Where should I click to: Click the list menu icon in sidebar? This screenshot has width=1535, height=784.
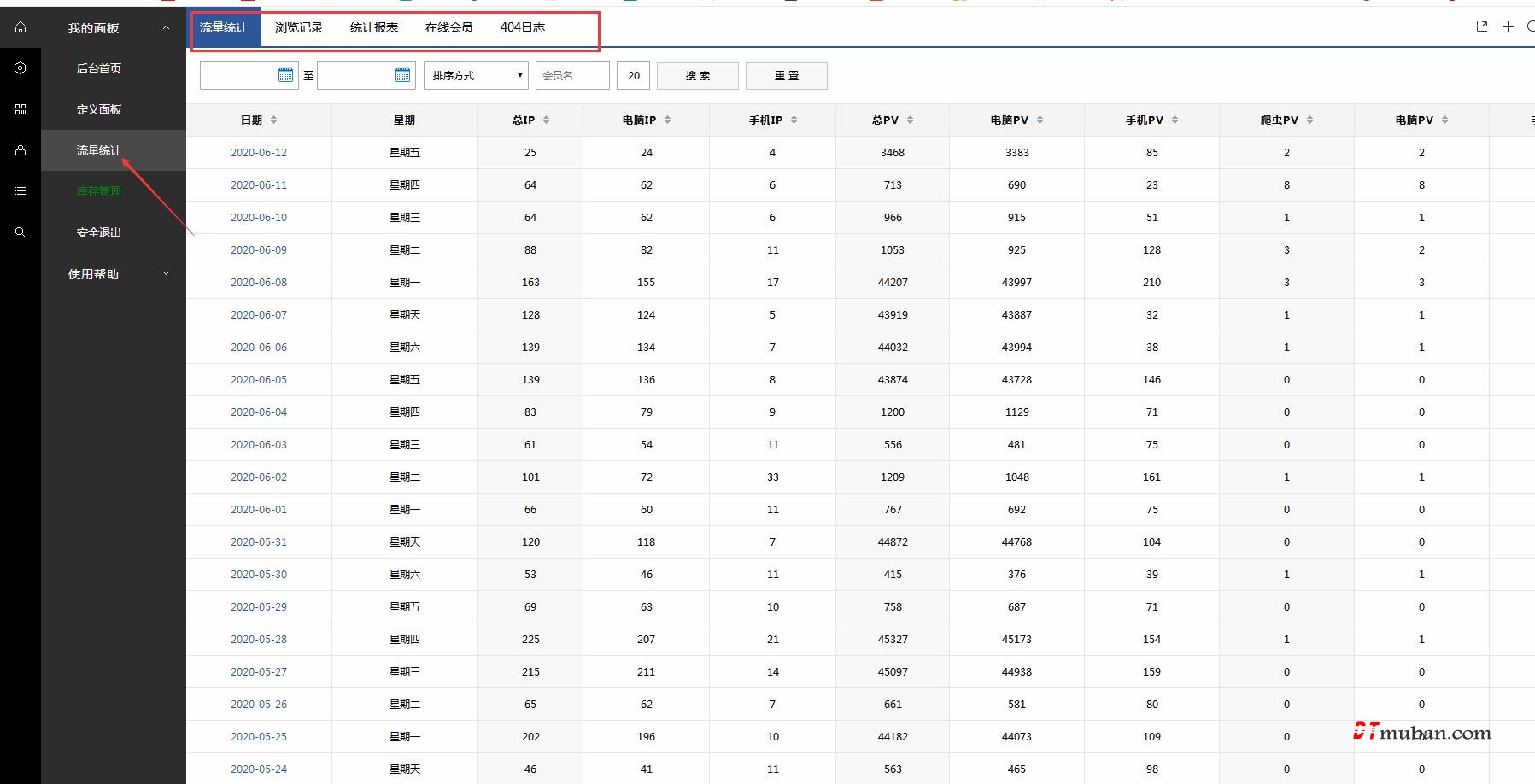coord(21,191)
